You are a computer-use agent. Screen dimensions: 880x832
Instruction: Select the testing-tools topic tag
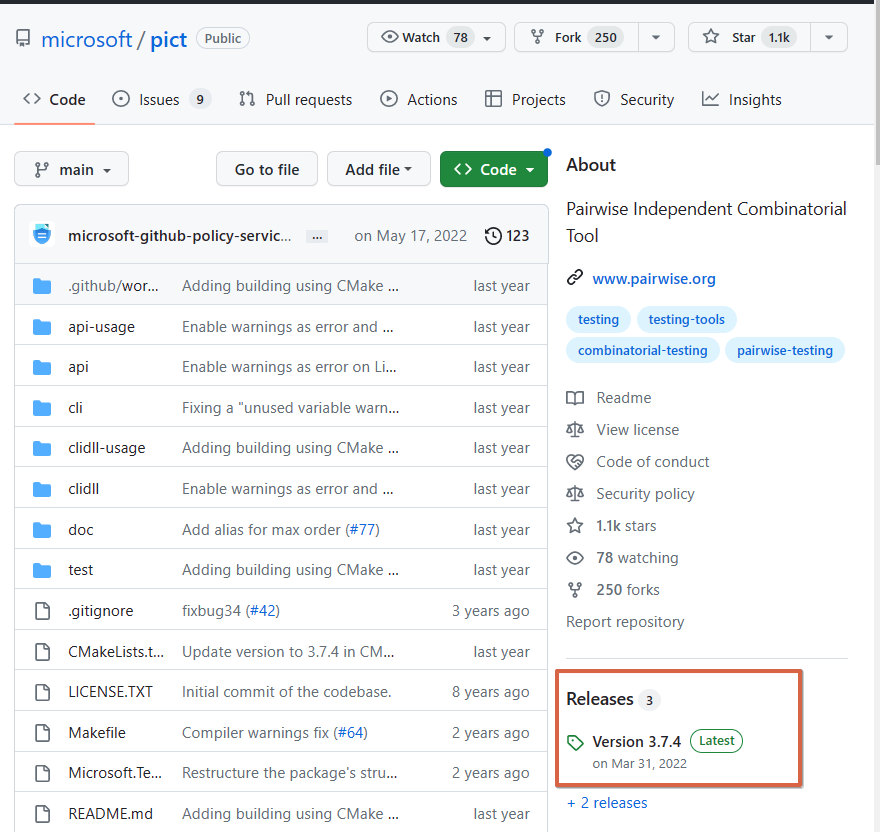[x=686, y=319]
